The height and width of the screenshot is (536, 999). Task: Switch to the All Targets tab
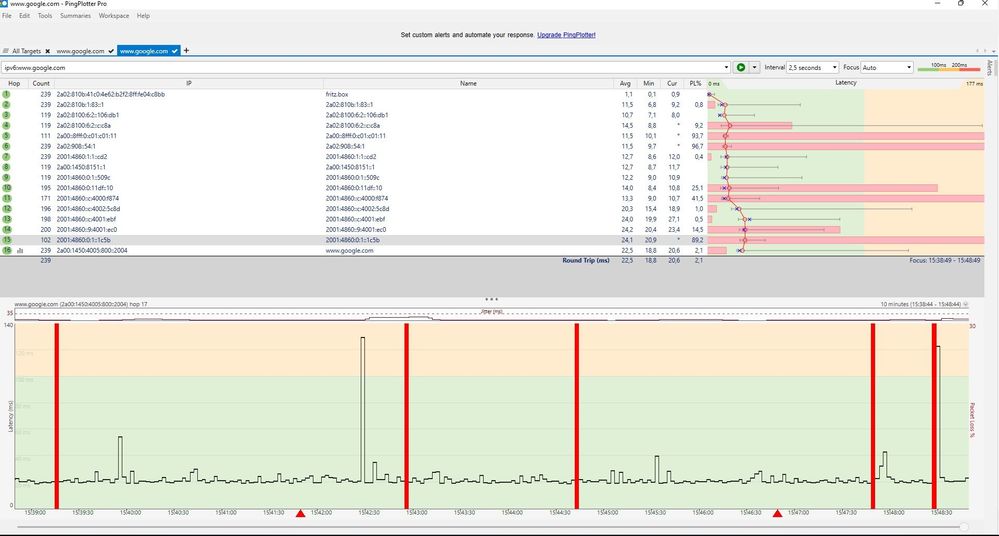pos(26,51)
